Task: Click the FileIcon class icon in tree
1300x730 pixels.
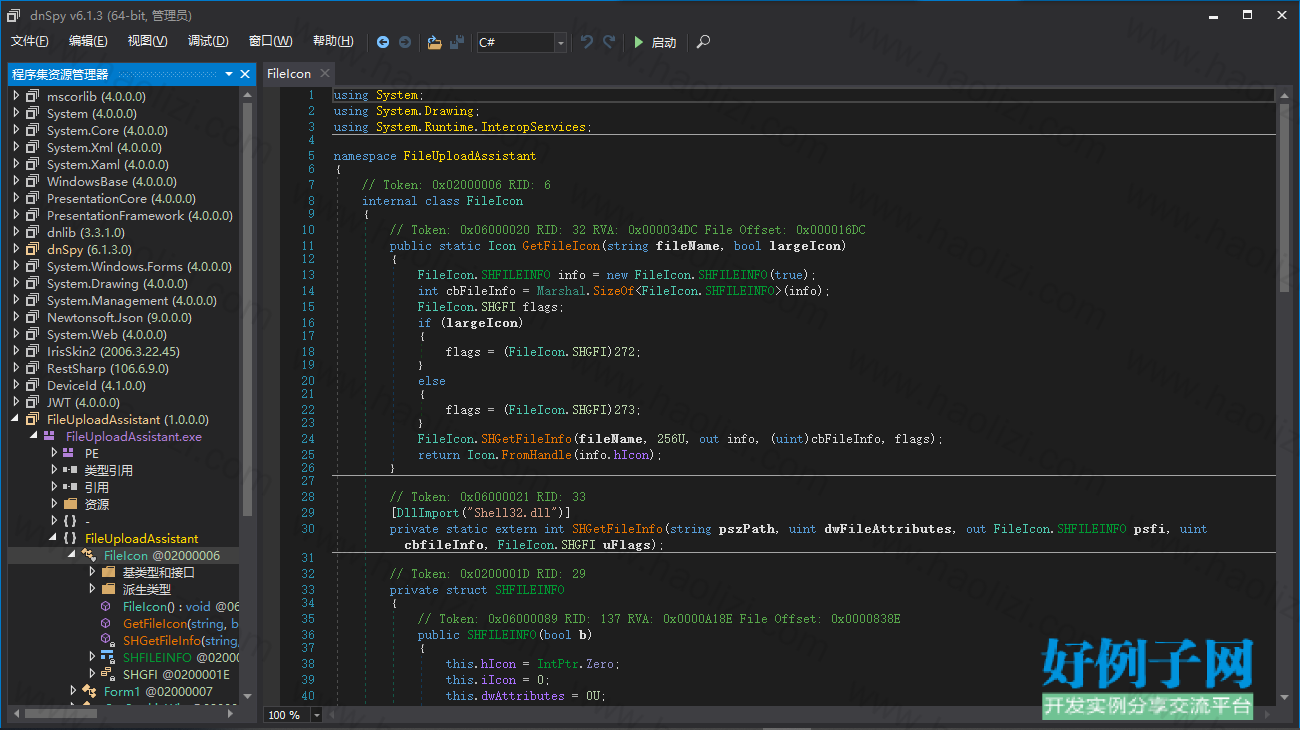Action: coord(89,555)
